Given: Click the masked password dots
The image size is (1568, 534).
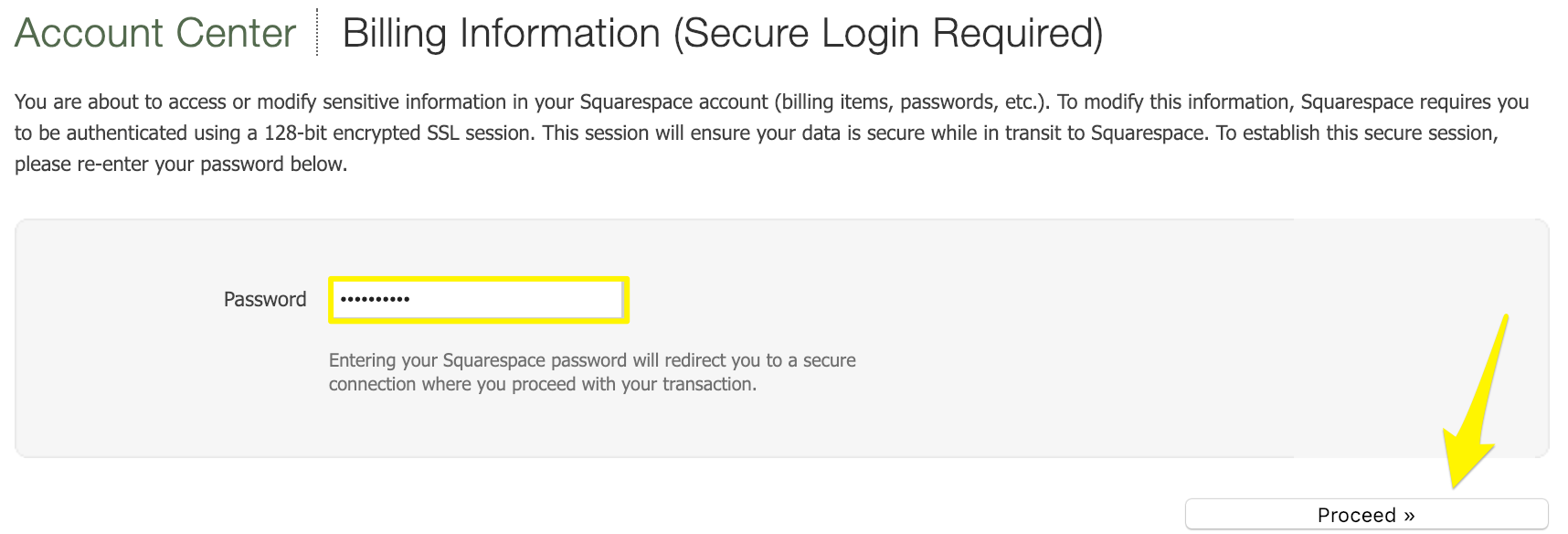Looking at the screenshot, I should click(375, 299).
